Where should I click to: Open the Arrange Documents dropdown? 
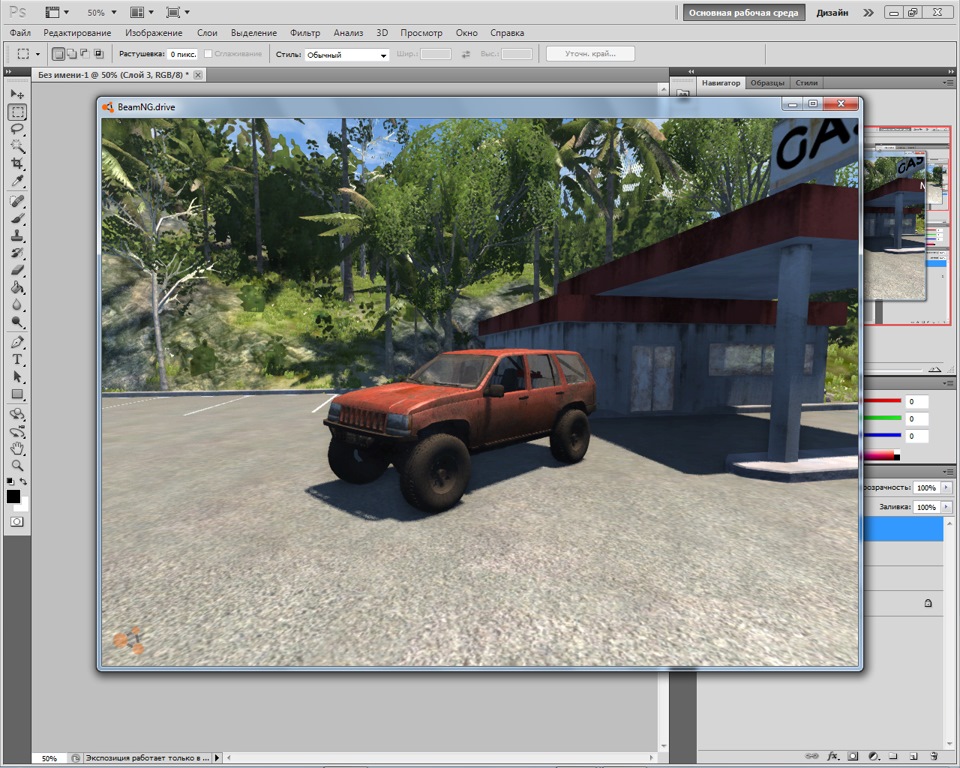[141, 12]
